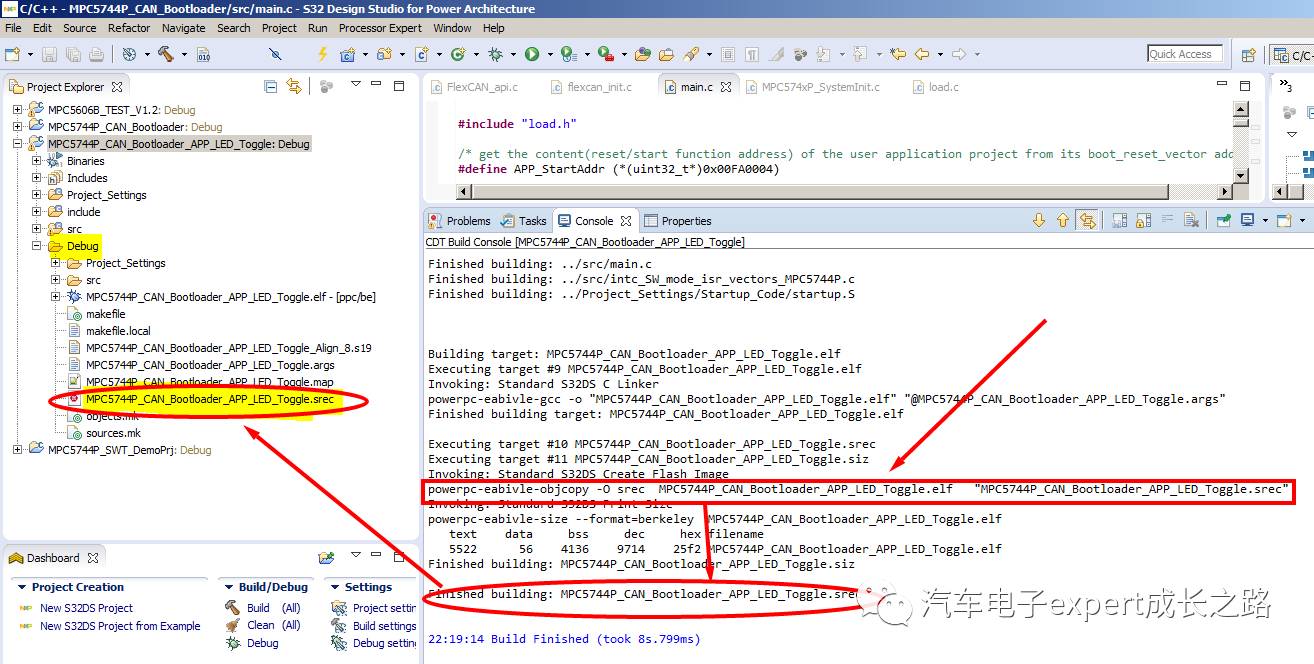Switch to MPC574xP_SystemInit.c editor tab
Viewport: 1314px width, 664px height.
pos(812,87)
